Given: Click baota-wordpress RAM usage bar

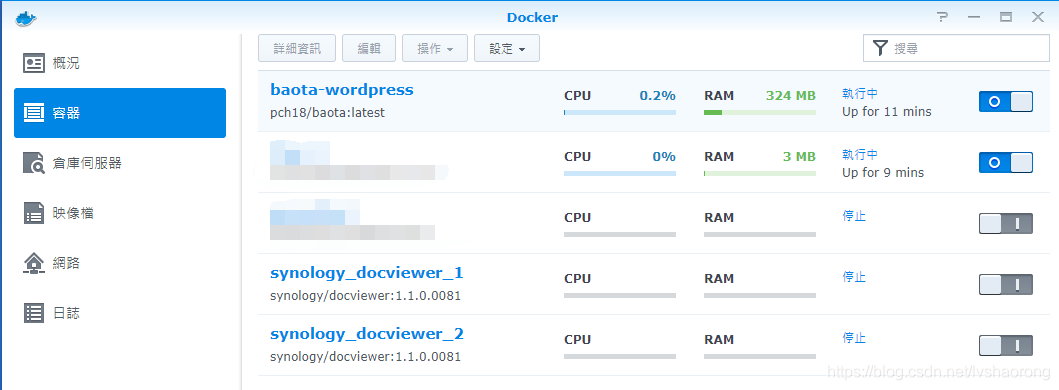Looking at the screenshot, I should [760, 112].
